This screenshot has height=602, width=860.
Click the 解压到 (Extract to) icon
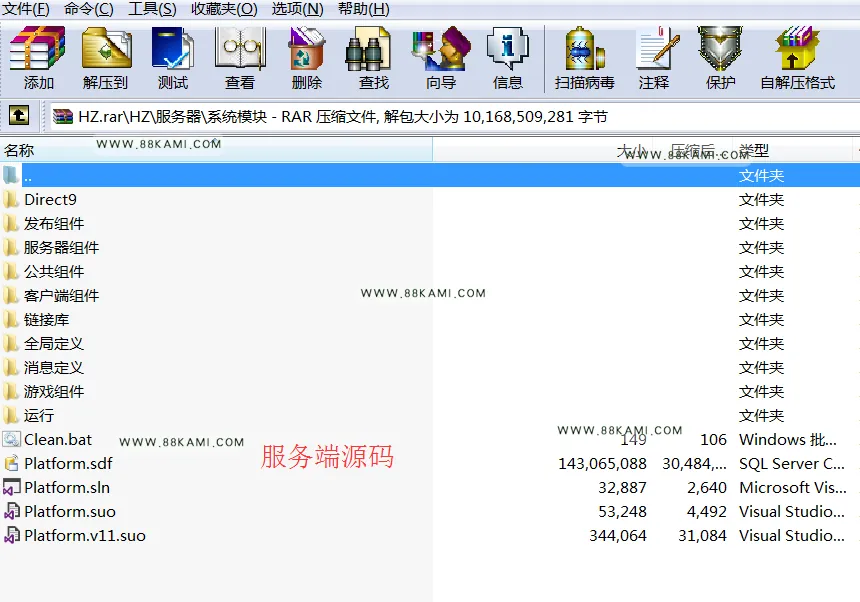click(106, 58)
